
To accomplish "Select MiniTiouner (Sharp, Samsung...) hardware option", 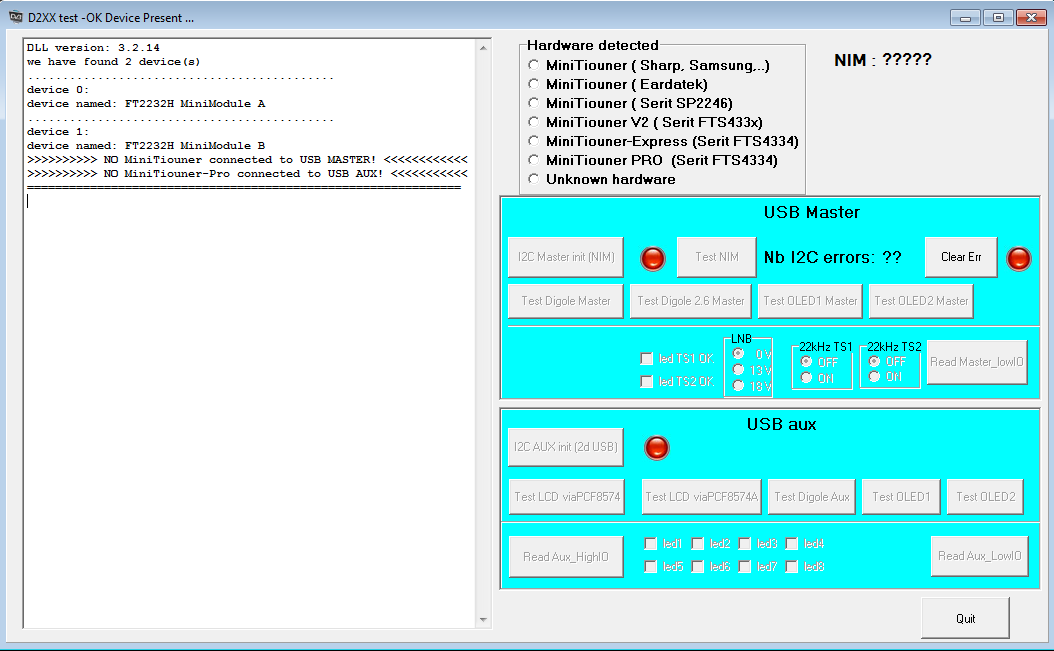I will pyautogui.click(x=534, y=65).
